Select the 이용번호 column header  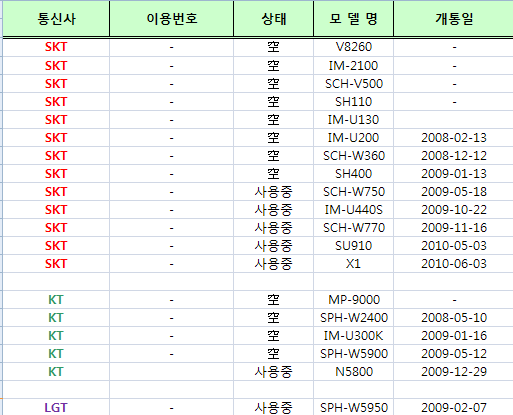coord(172,19)
